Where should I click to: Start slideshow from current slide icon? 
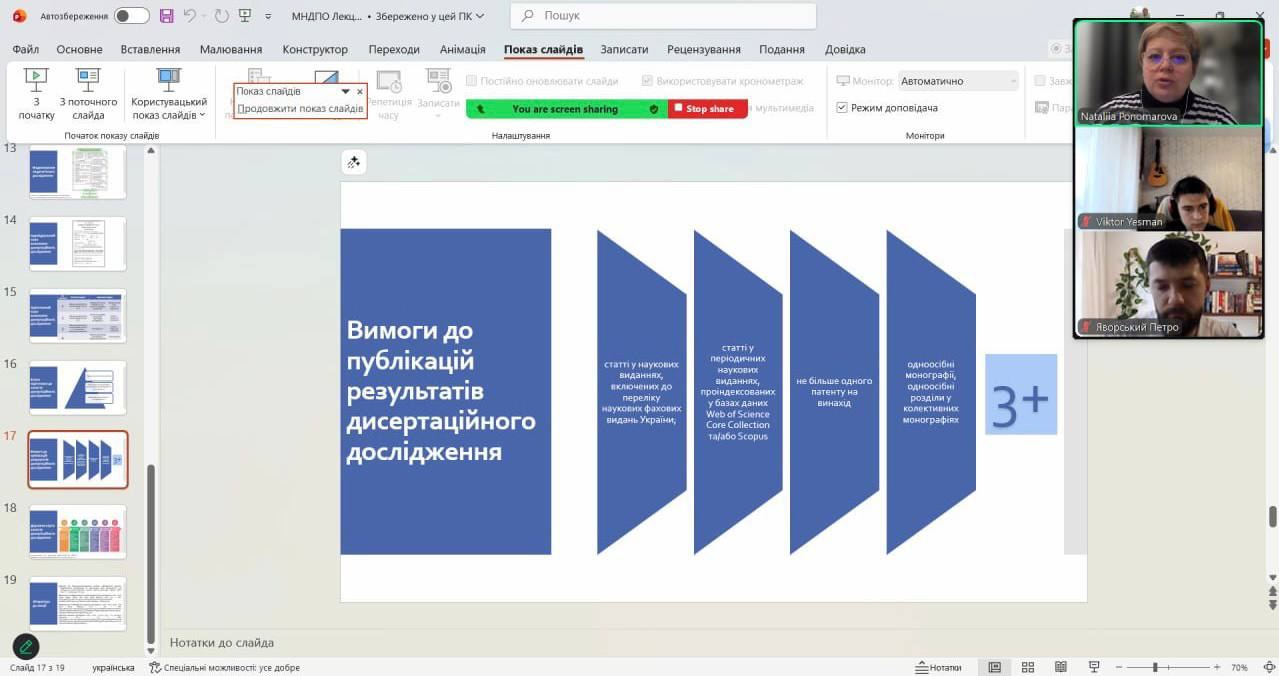[88, 81]
